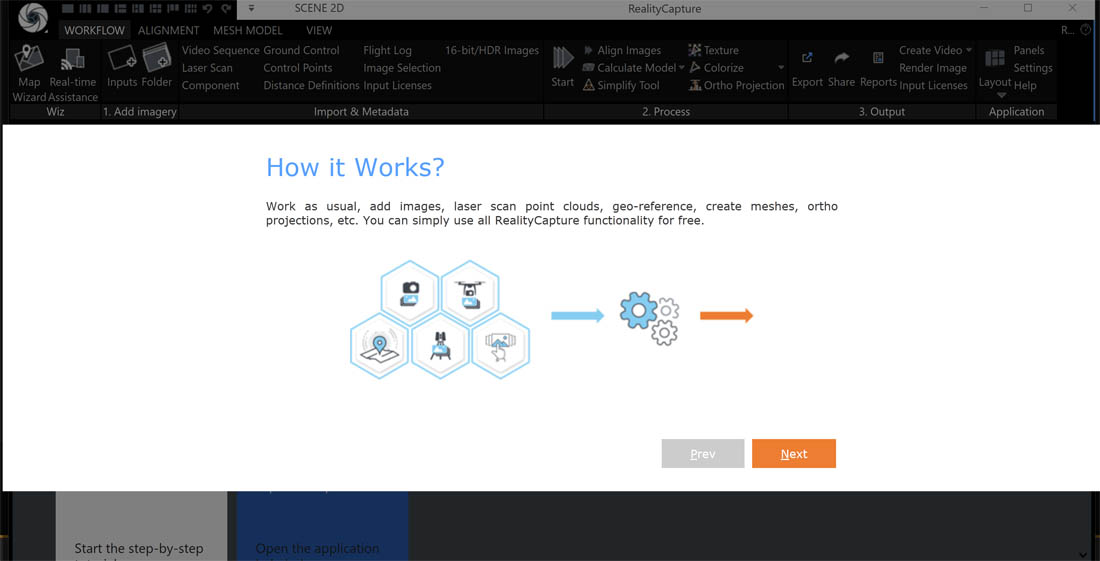This screenshot has height=561, width=1100.
Task: Import an Image Selection
Action: (402, 68)
